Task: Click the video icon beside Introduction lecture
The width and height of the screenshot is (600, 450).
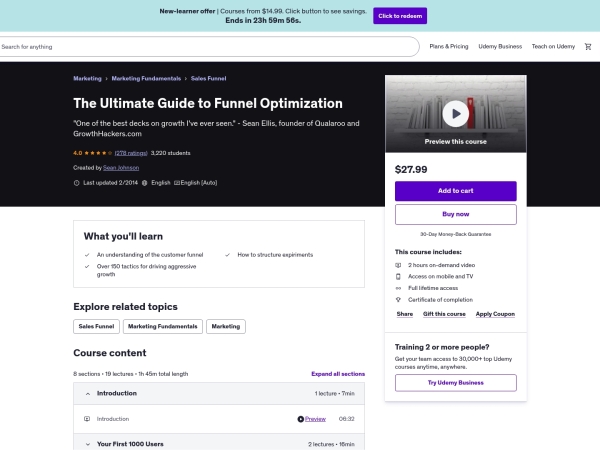Action: pyautogui.click(x=87, y=419)
